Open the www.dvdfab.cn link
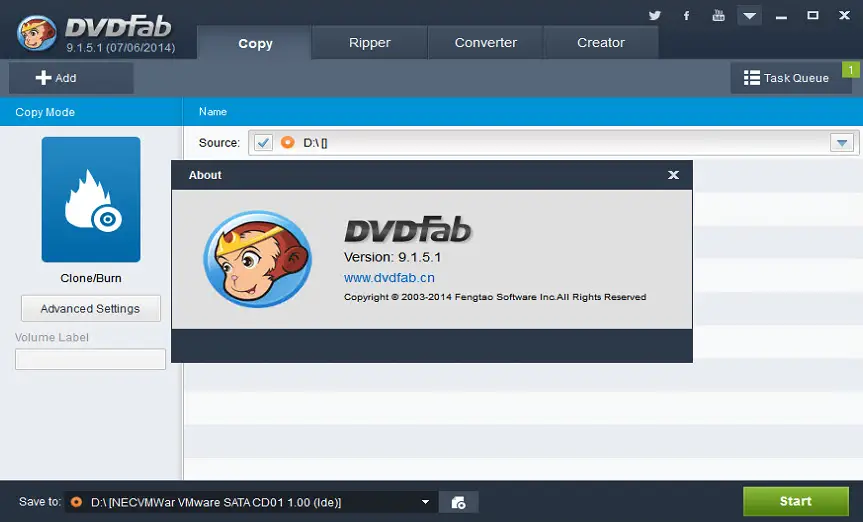This screenshot has width=863, height=522. click(x=389, y=278)
